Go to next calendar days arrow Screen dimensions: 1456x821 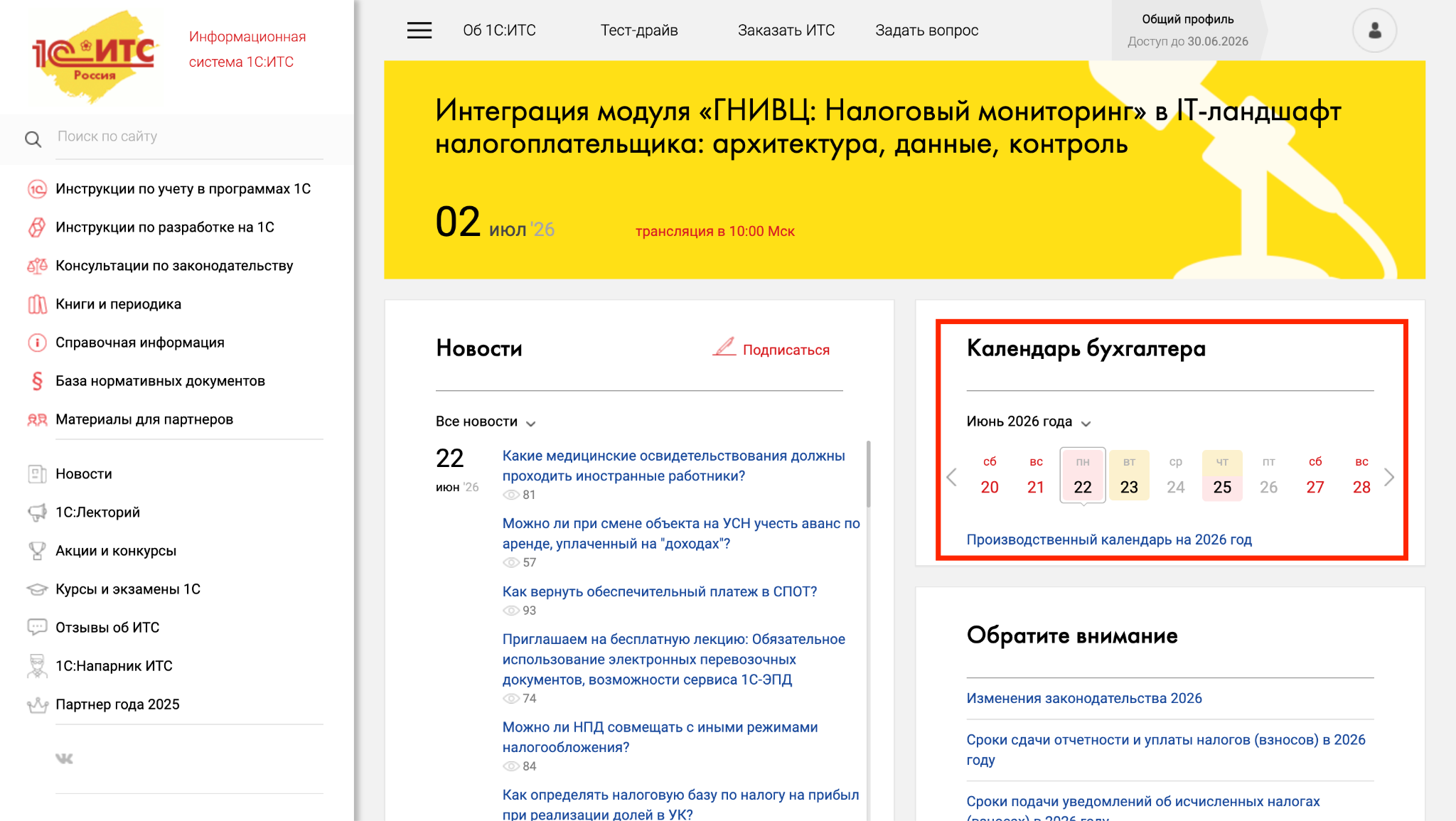(1389, 476)
